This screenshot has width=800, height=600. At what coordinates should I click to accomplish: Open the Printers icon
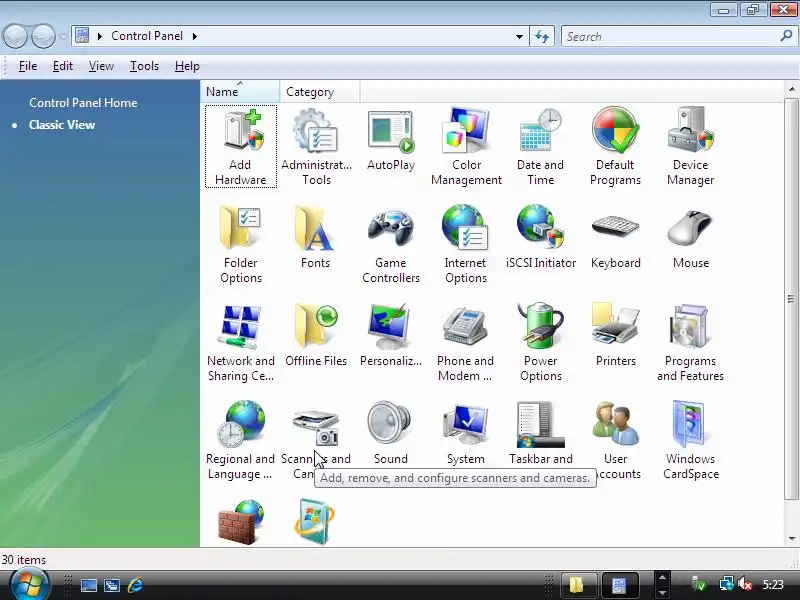point(616,335)
